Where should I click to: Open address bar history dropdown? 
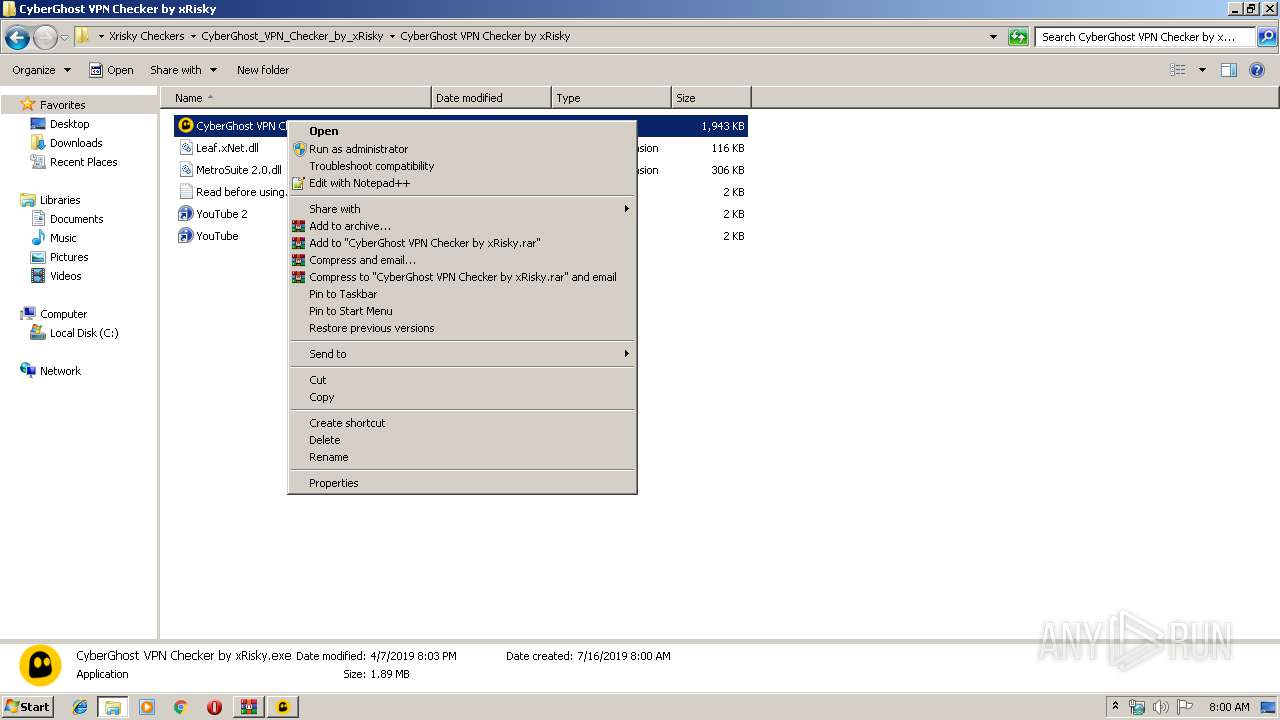pyautogui.click(x=993, y=37)
